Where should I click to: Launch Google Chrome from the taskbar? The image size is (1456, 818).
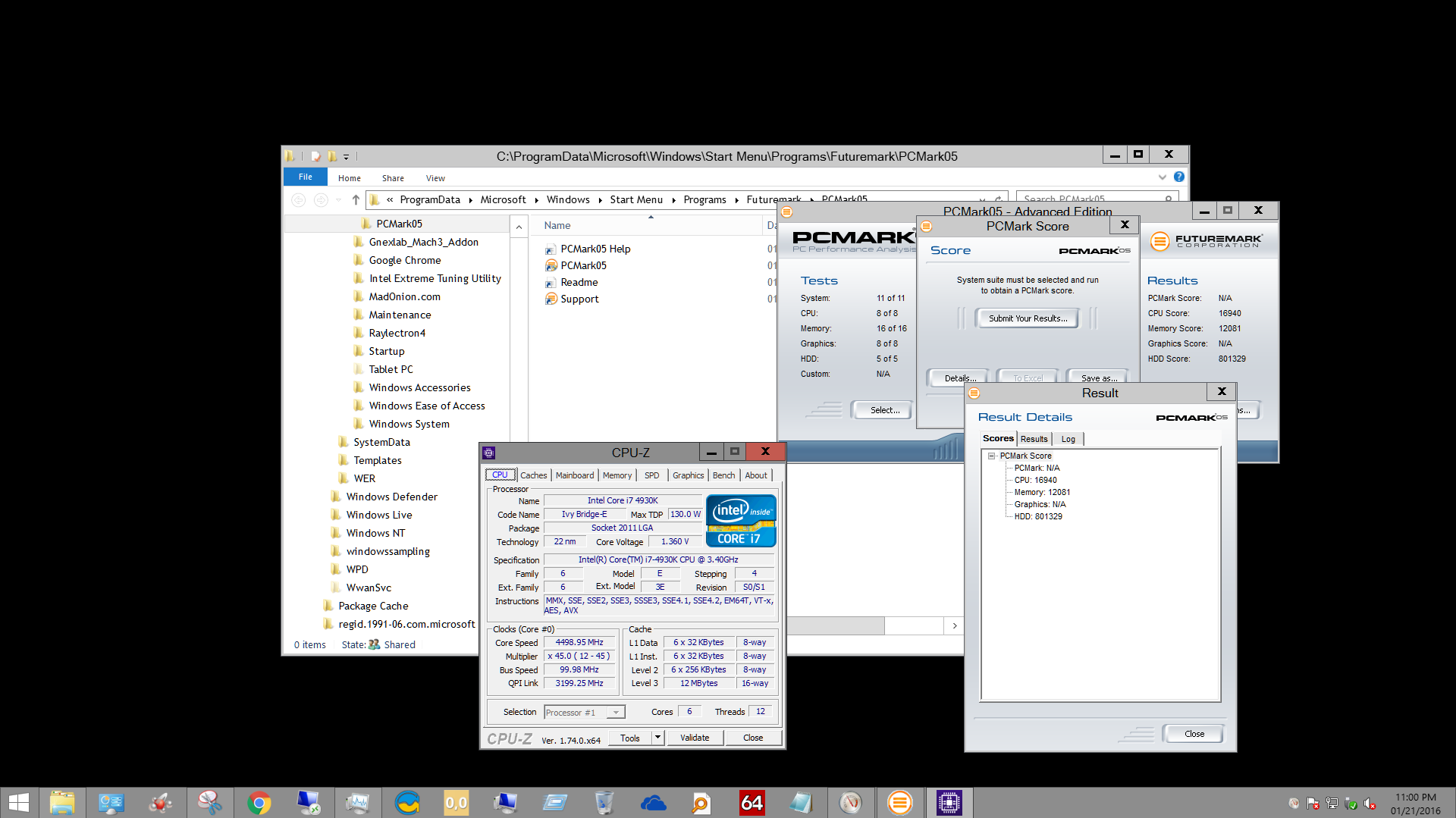tap(259, 802)
